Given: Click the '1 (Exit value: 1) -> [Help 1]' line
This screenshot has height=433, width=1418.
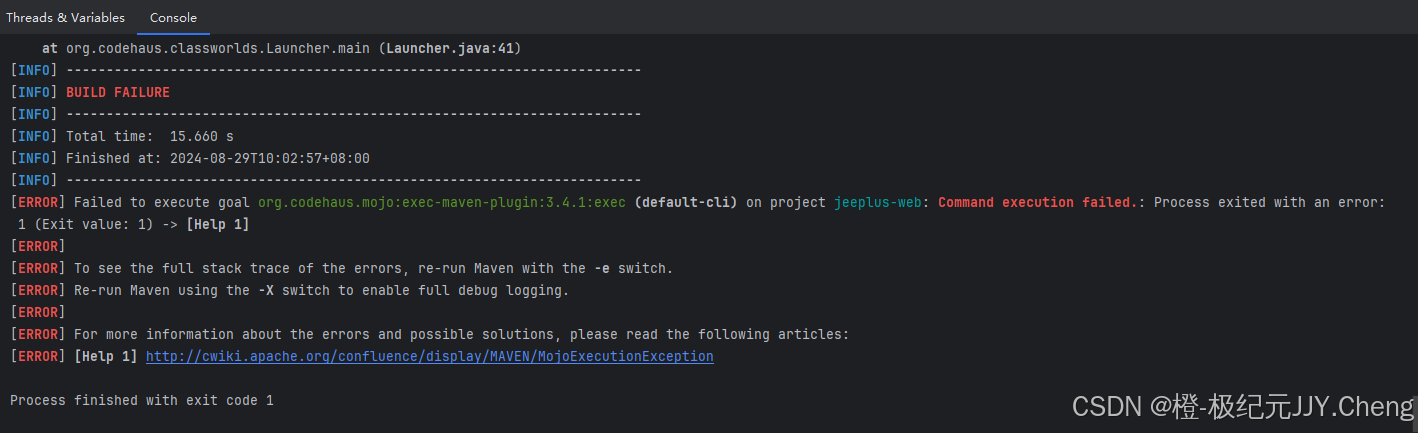Looking at the screenshot, I should (x=134, y=224).
